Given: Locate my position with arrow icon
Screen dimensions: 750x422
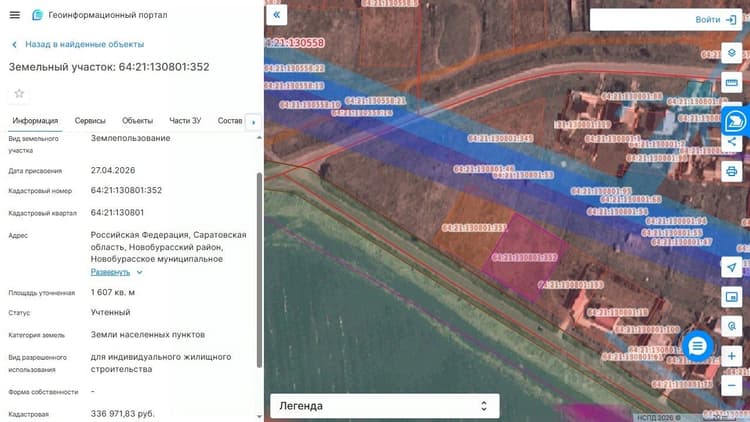Looking at the screenshot, I should (731, 267).
